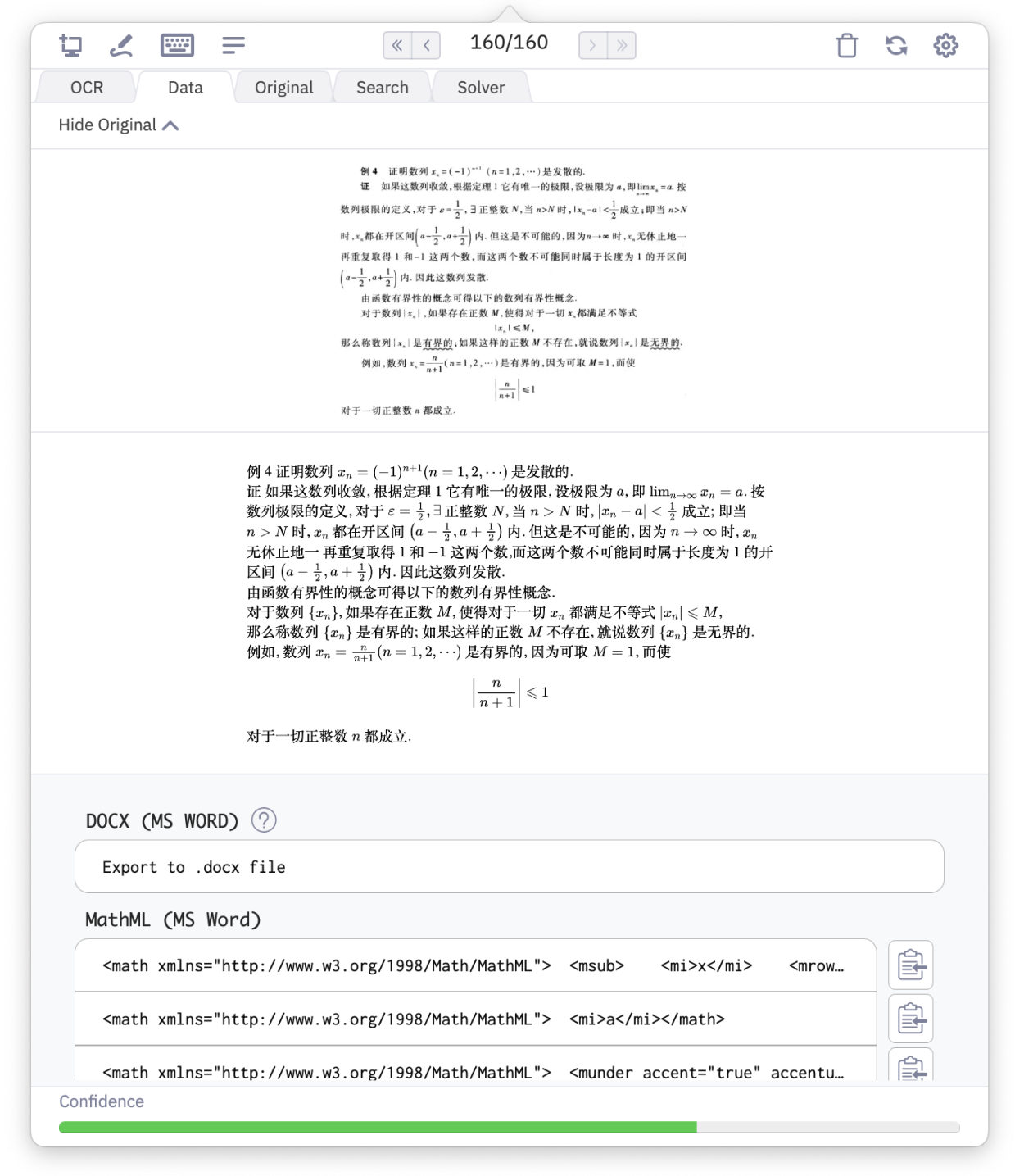Open the Original tab
1015x1176 pixels.
coord(283,87)
